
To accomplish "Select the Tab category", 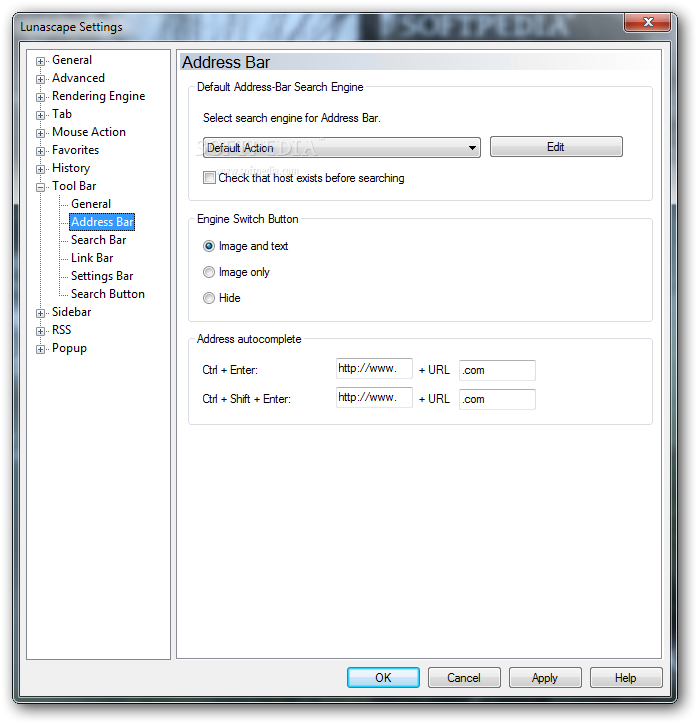I will pos(62,114).
